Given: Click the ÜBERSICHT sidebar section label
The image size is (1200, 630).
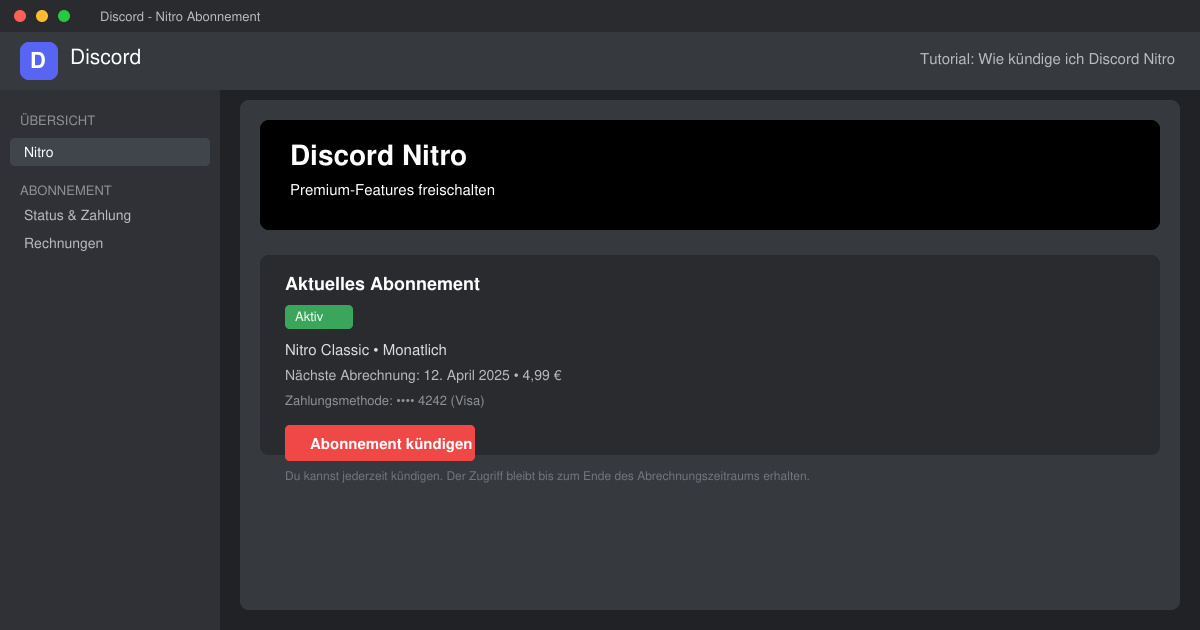Looking at the screenshot, I should point(58,120).
